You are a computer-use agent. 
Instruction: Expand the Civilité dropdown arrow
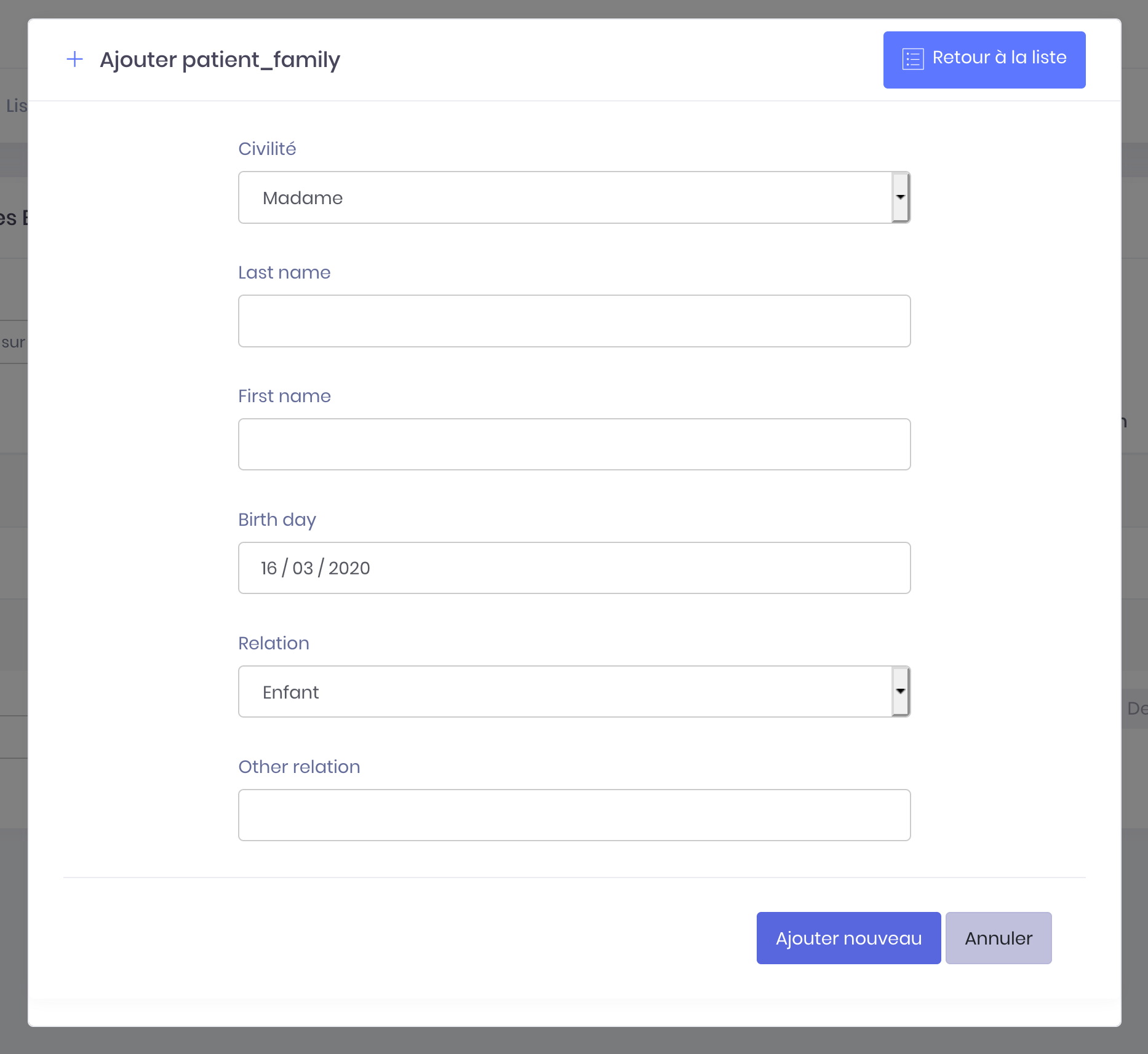pyautogui.click(x=900, y=197)
